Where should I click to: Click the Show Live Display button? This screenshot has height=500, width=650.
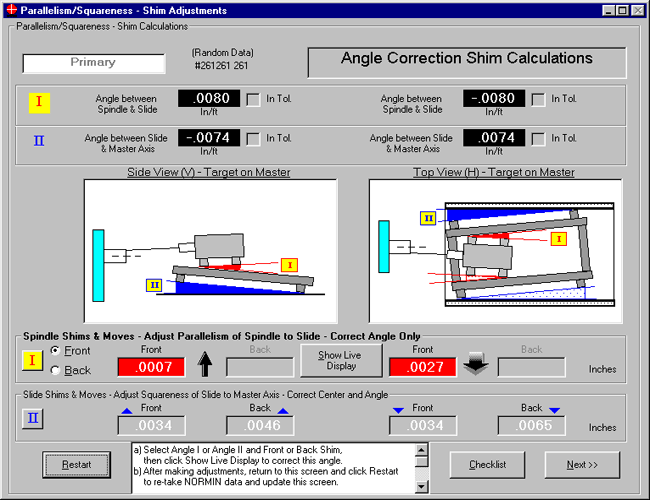[342, 360]
